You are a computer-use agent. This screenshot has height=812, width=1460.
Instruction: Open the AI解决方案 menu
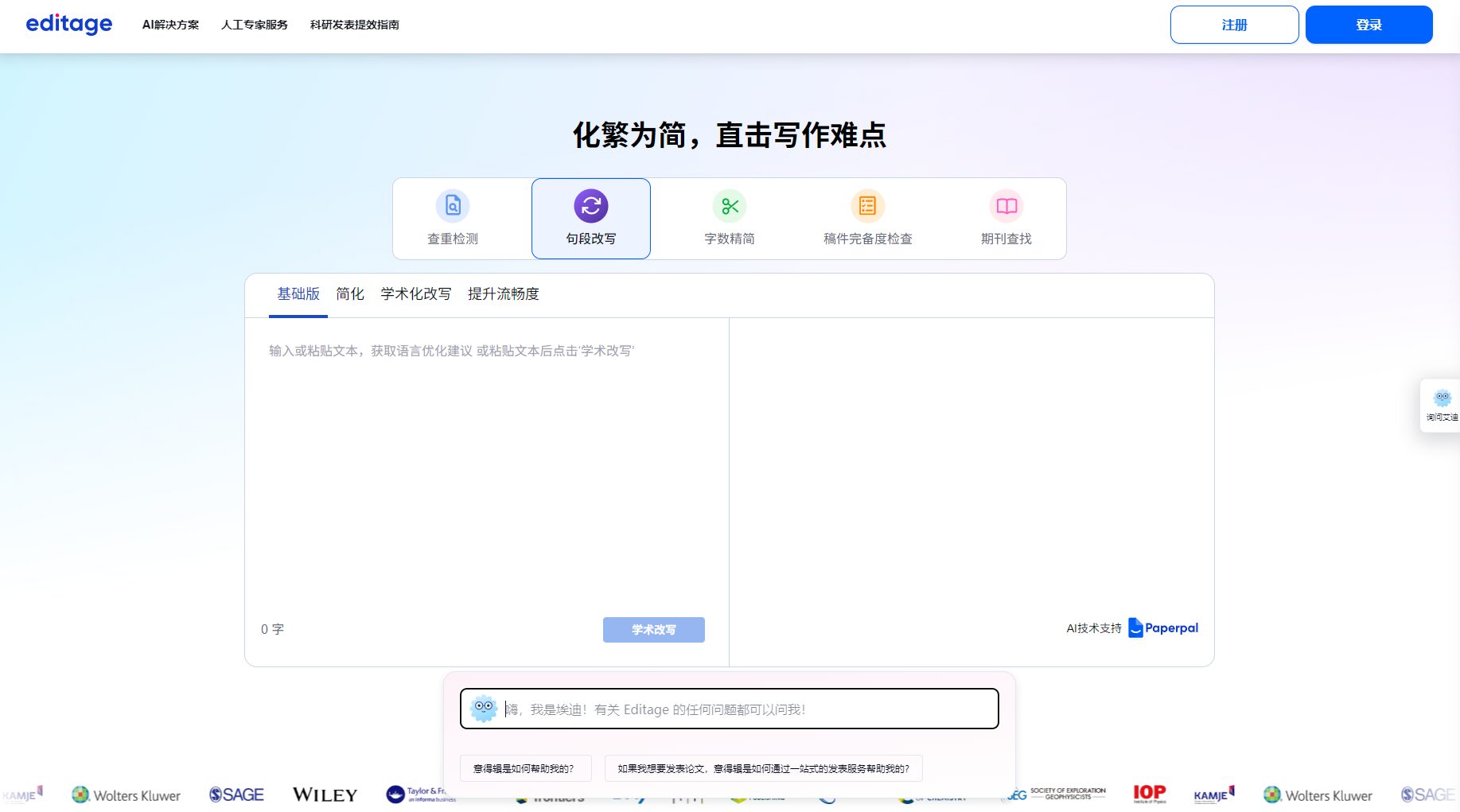click(171, 25)
